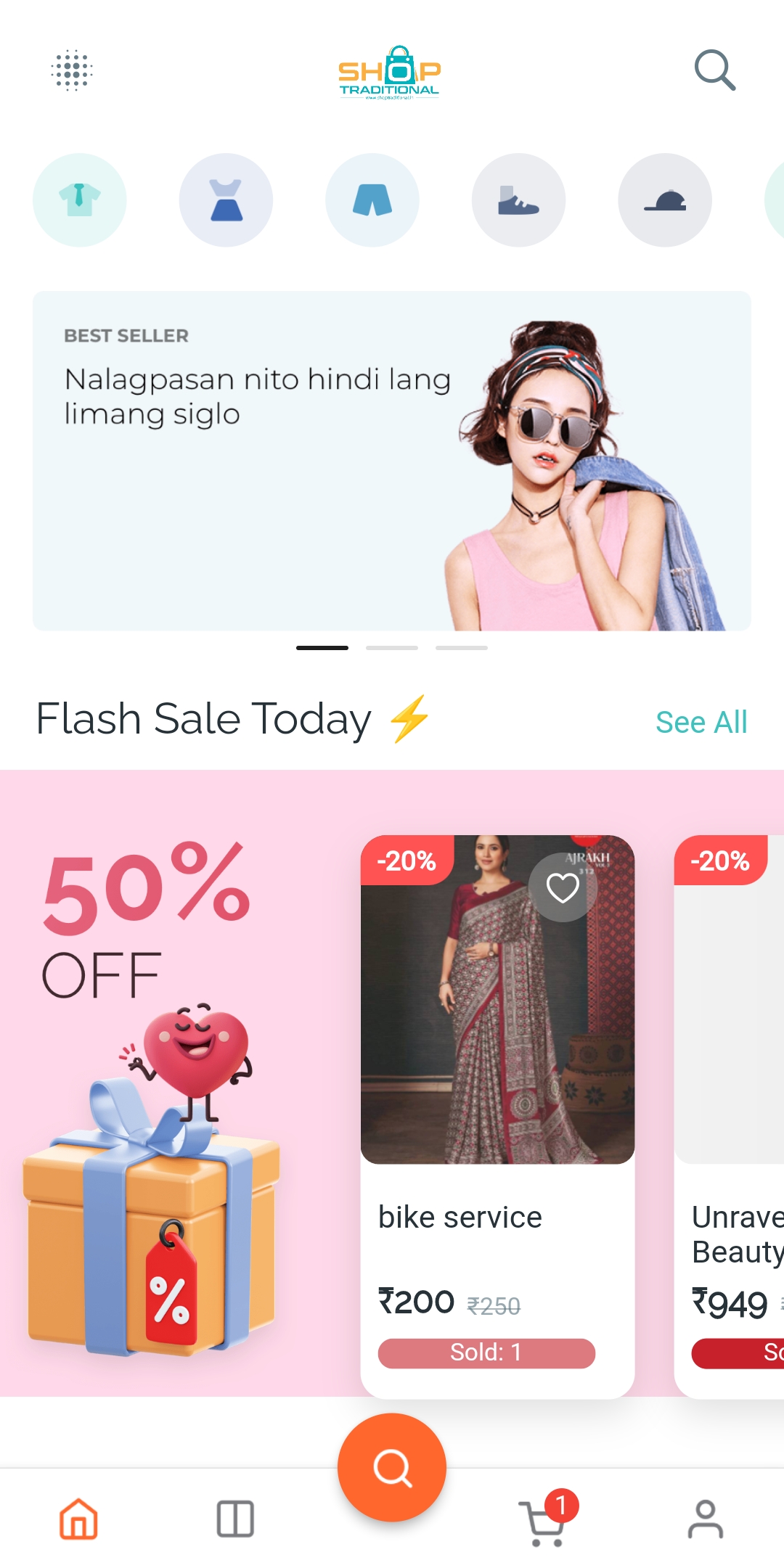Viewport: 784px width, 1568px height.
Task: Go to Home tab in bottom bar
Action: (78, 1519)
